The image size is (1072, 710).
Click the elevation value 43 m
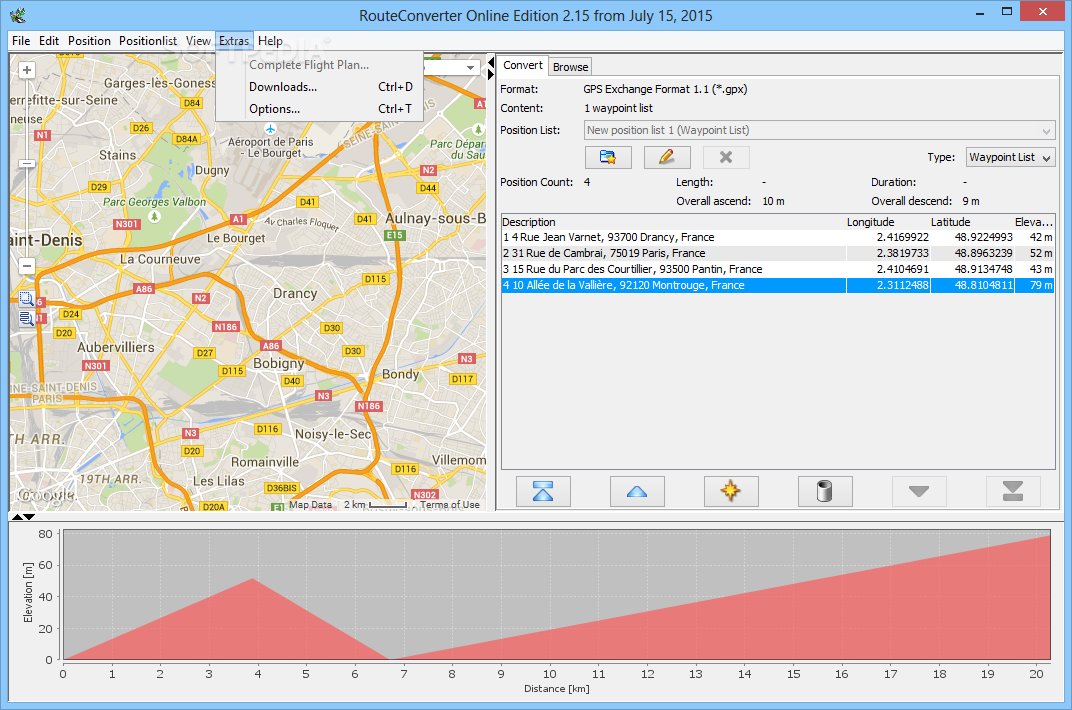[1041, 269]
